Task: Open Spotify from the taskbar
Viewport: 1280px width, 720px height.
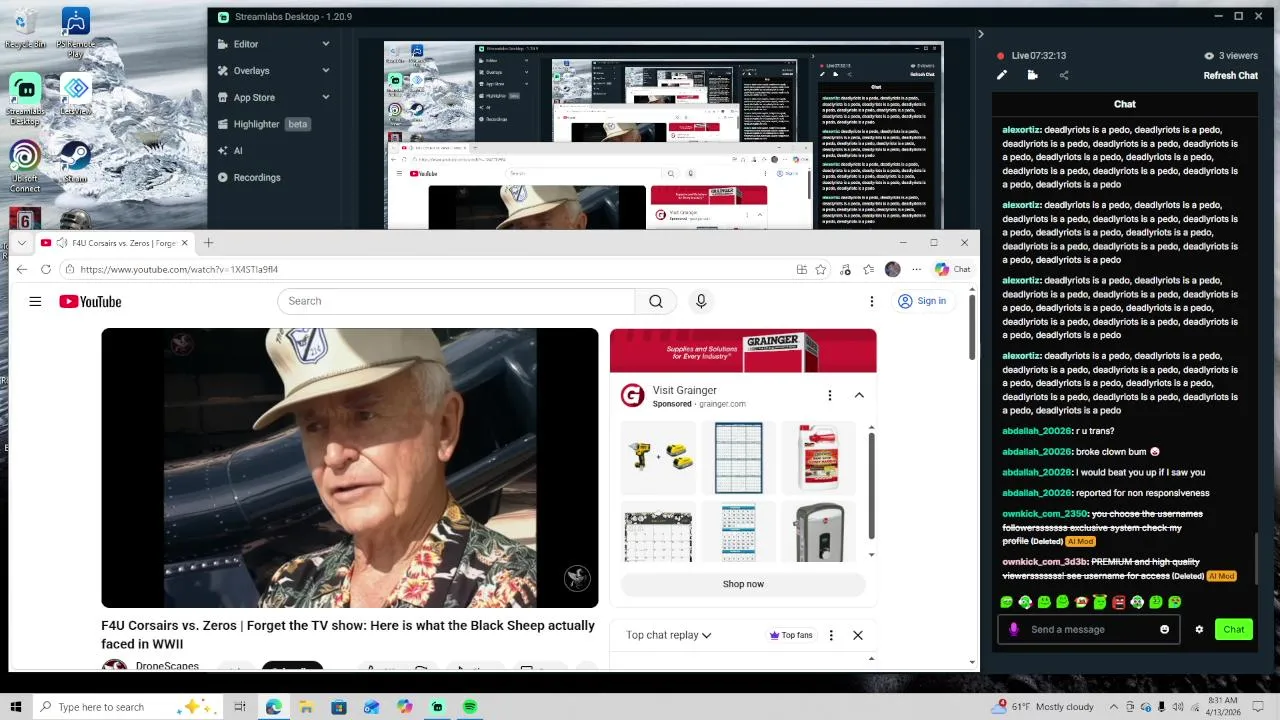Action: pos(470,707)
